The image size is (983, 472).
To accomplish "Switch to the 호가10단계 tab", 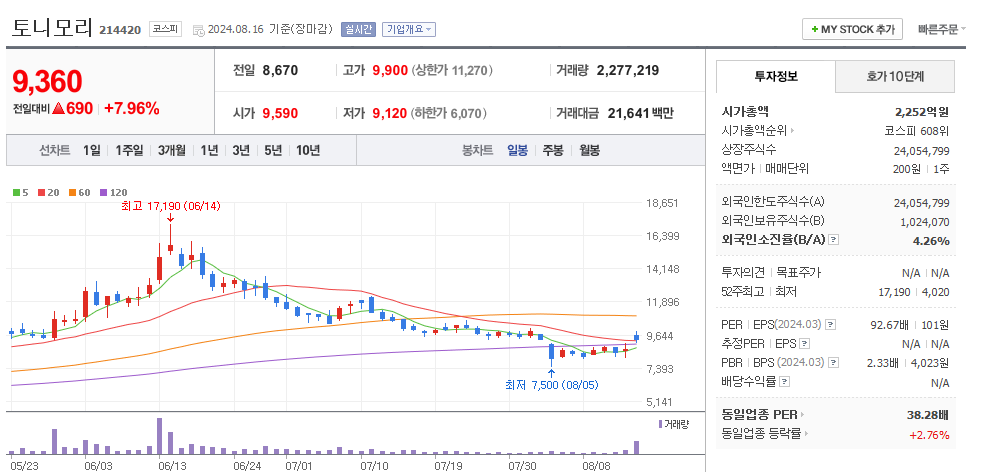I will click(895, 76).
